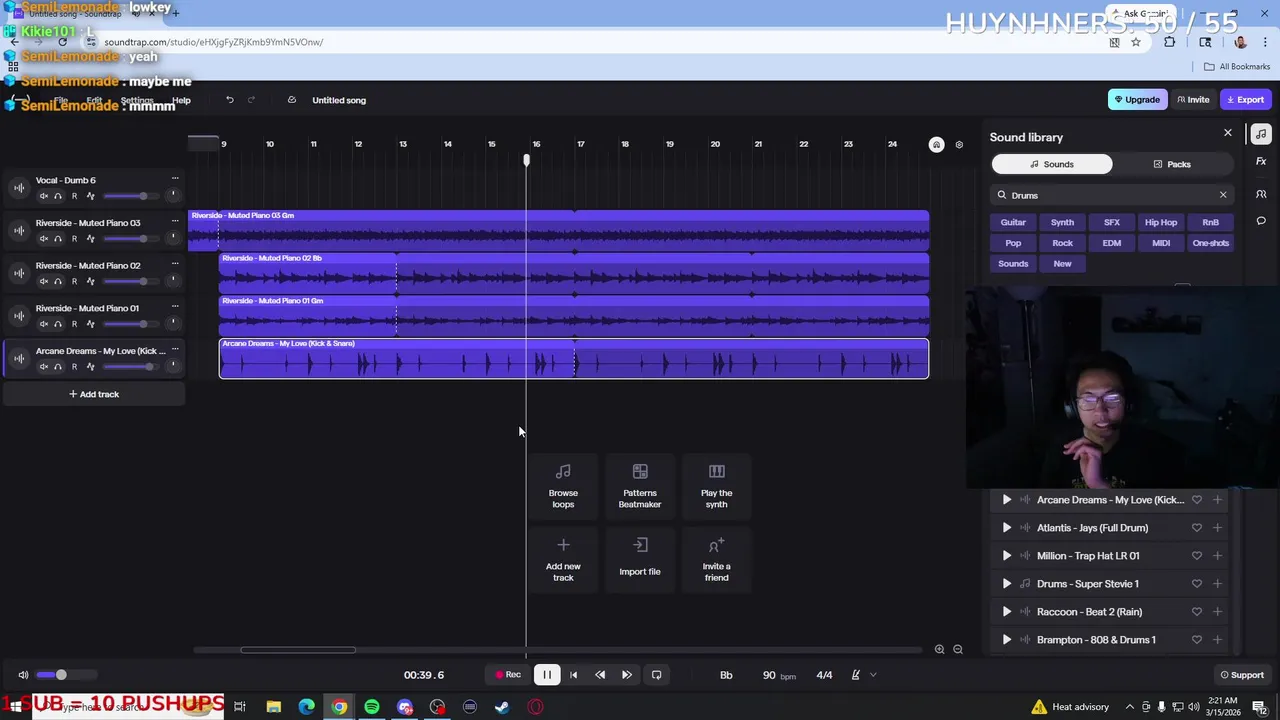Favorite the Brampton - 808 & Drums 1 loop
The width and height of the screenshot is (1280, 720).
1196,640
